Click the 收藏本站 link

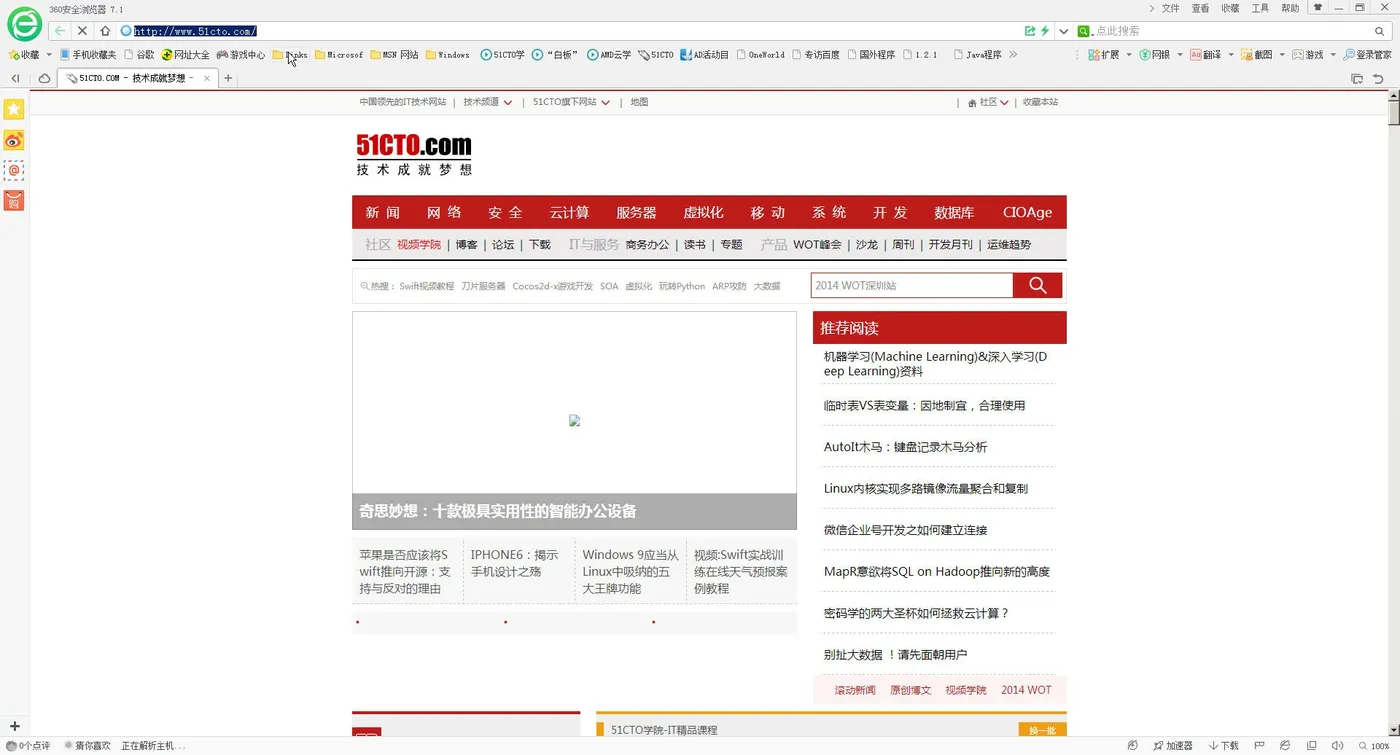click(x=1040, y=102)
